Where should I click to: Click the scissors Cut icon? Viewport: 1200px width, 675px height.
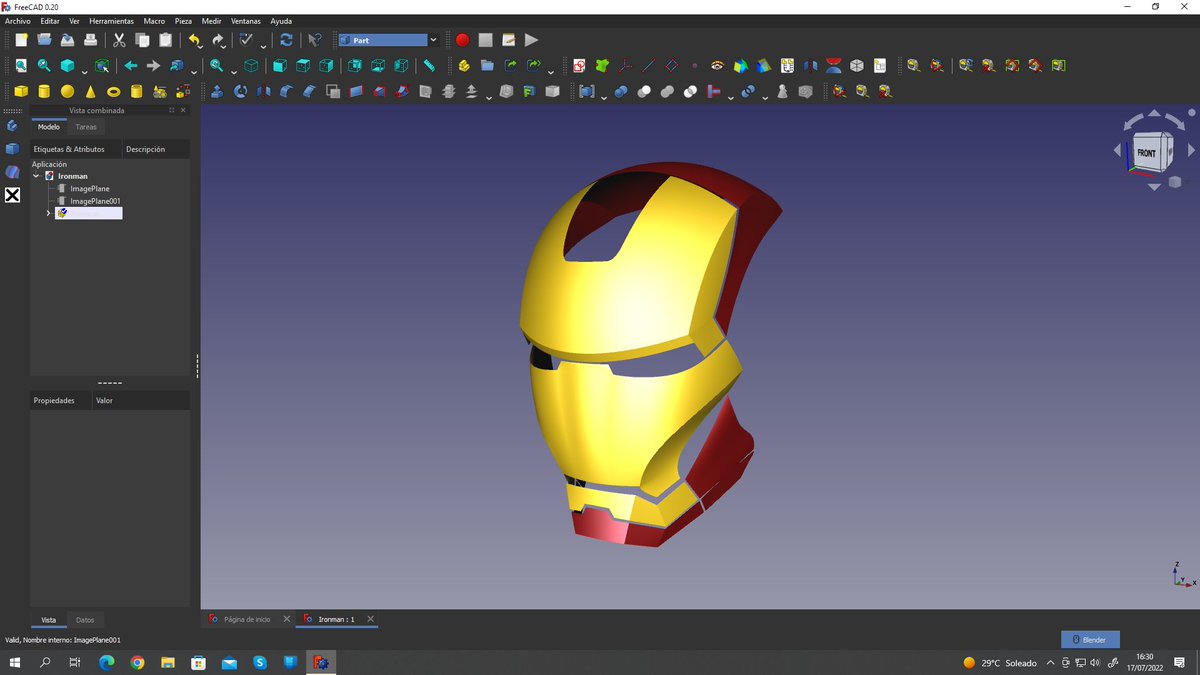click(x=119, y=40)
